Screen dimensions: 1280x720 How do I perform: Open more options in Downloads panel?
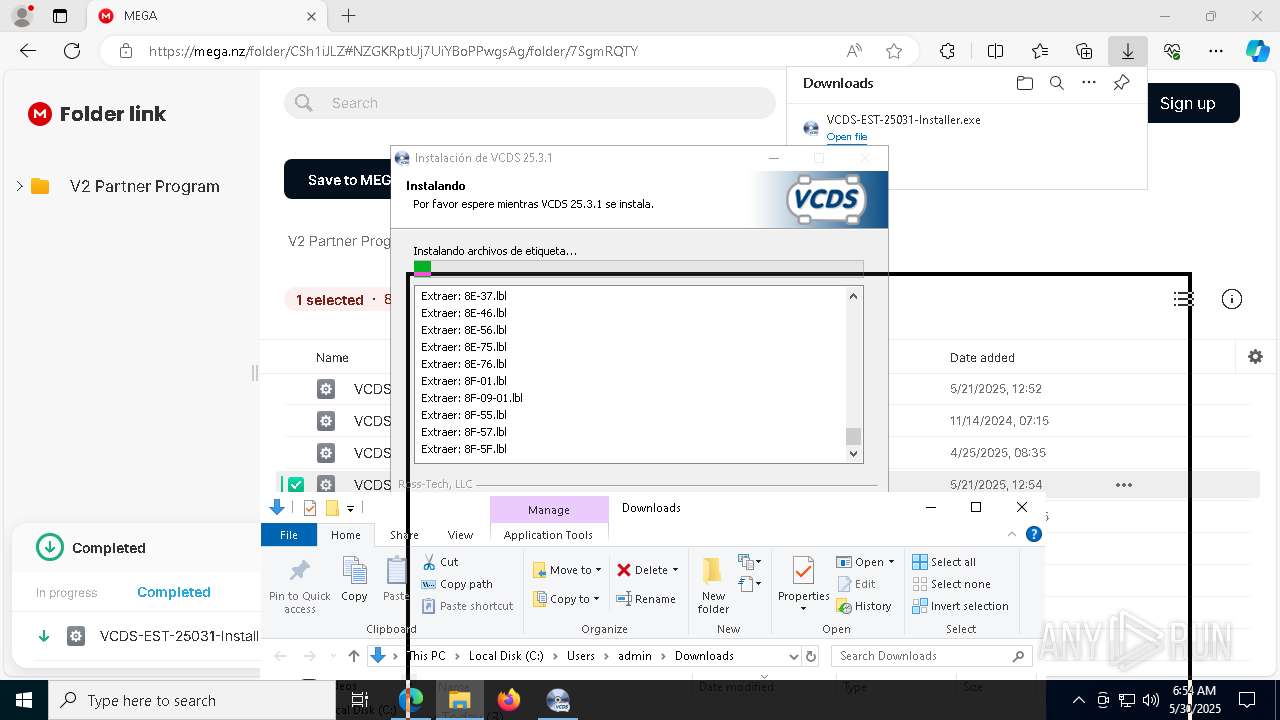[x=1089, y=83]
